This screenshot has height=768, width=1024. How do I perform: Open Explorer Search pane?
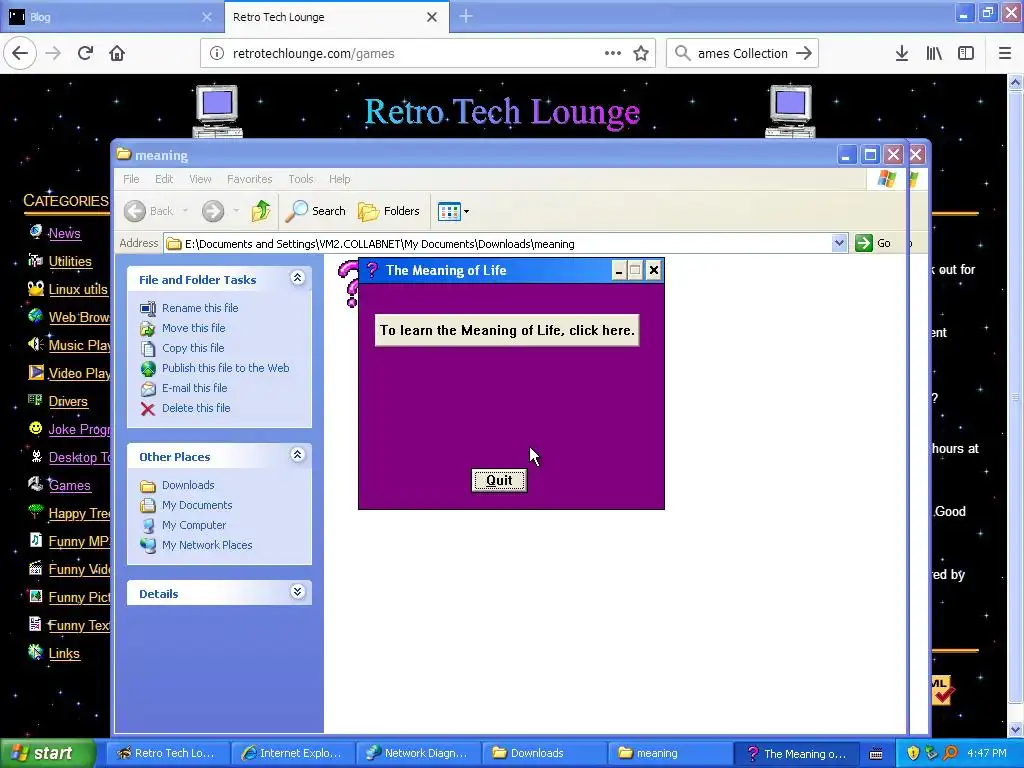[x=316, y=211]
